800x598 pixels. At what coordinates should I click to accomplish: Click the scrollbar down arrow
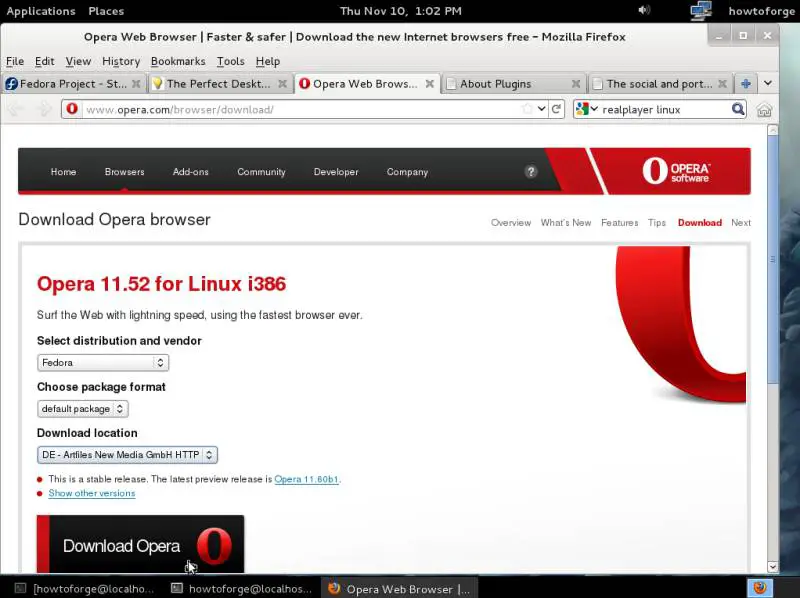pos(772,567)
